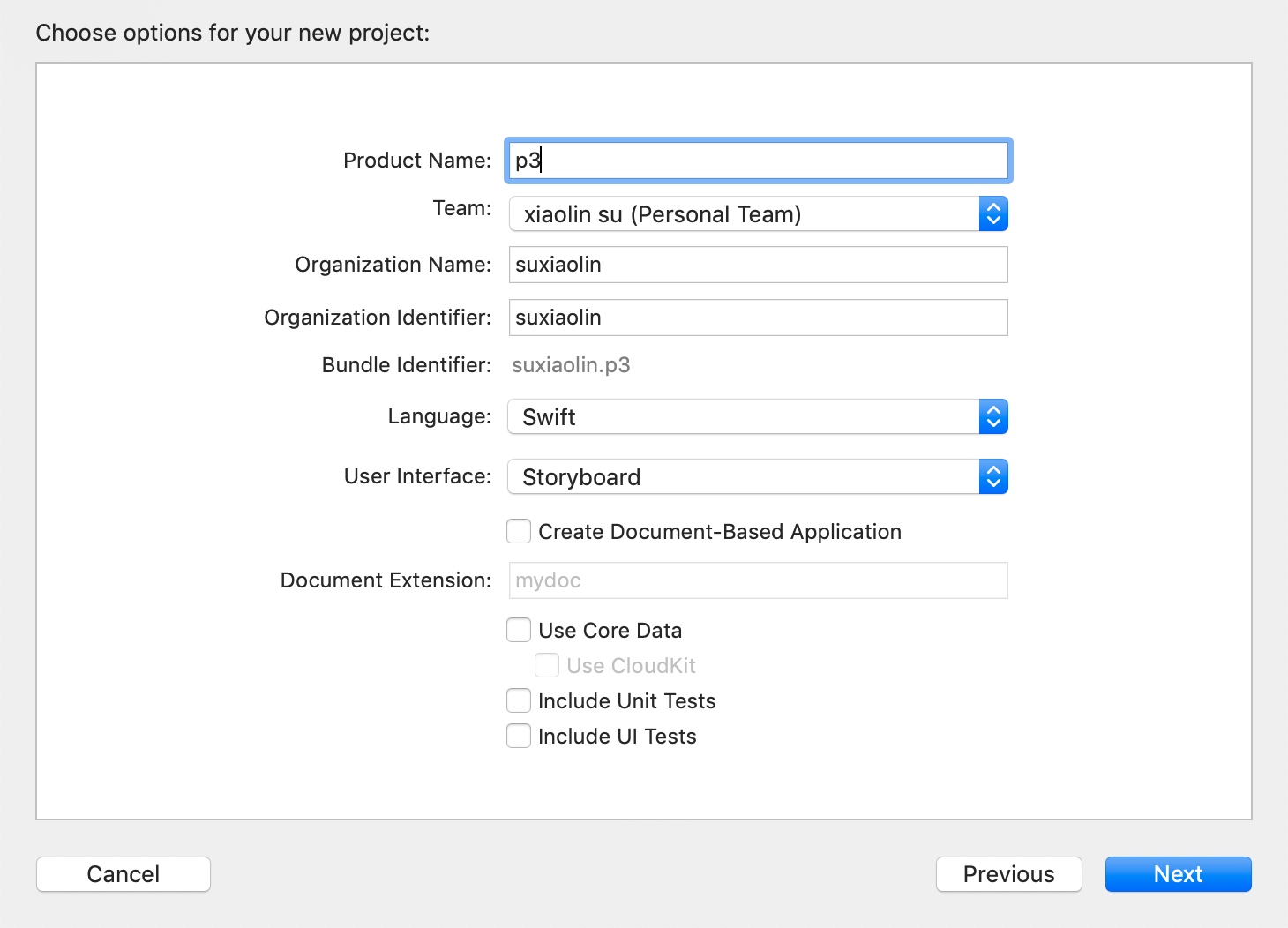This screenshot has width=1288, height=928.
Task: Check Include UI Tests option
Action: (519, 736)
